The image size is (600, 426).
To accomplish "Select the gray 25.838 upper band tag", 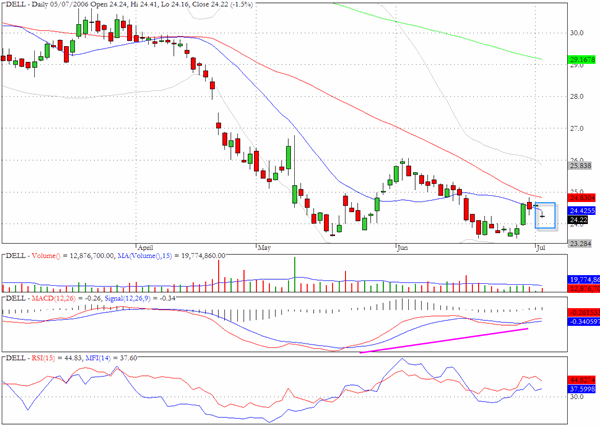I will pos(580,166).
